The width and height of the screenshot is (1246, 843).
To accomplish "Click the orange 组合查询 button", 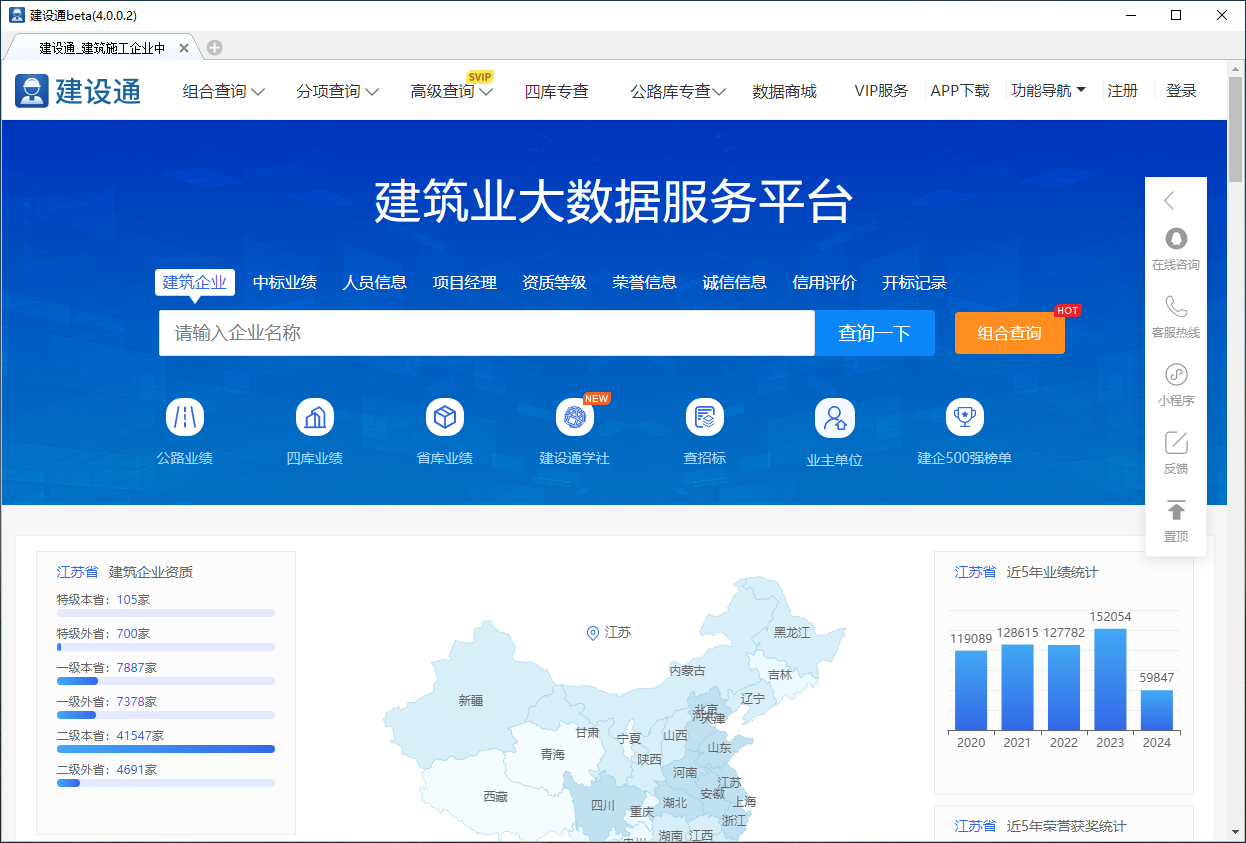I will coord(1010,333).
